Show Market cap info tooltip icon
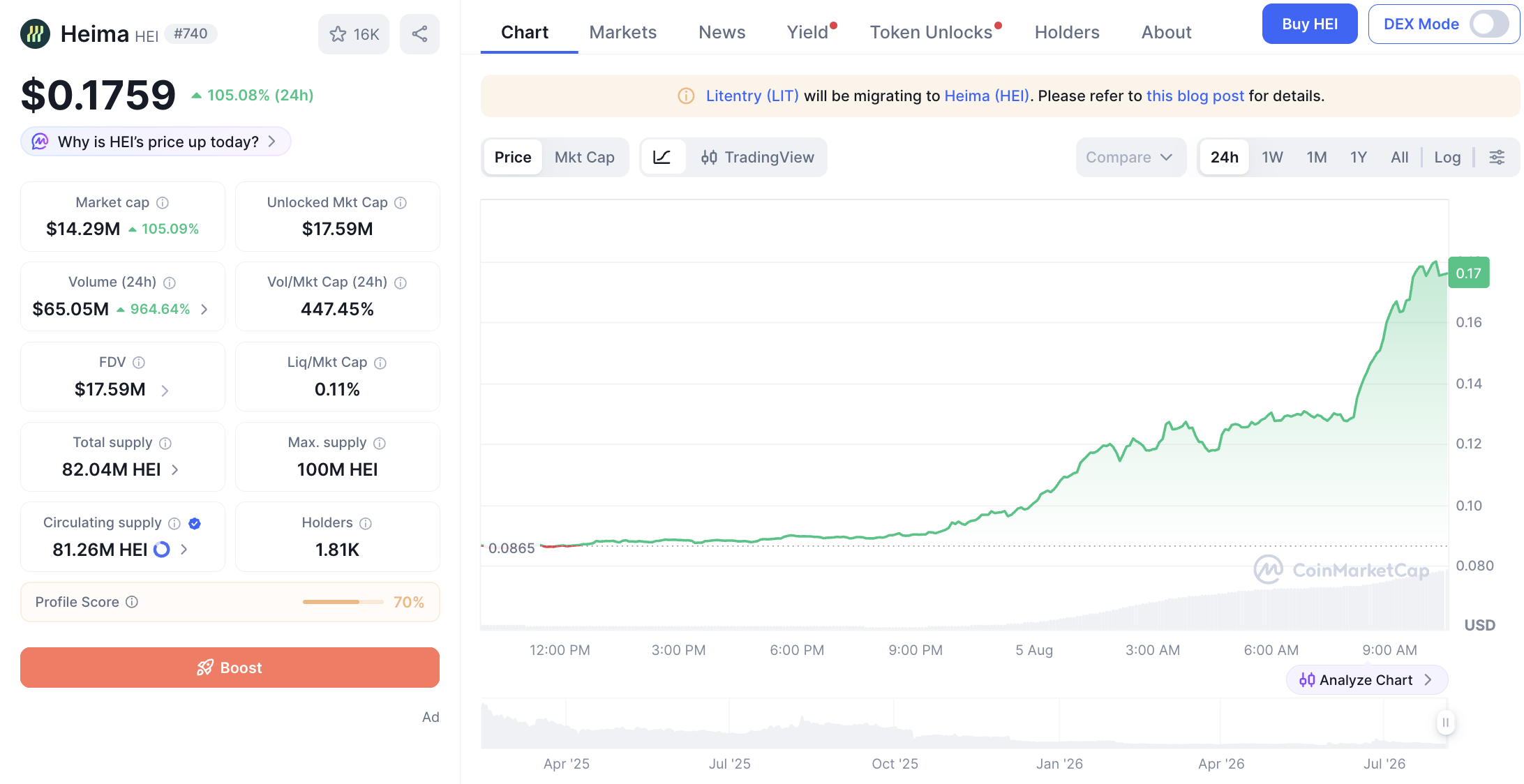The width and height of the screenshot is (1524, 784). click(163, 203)
